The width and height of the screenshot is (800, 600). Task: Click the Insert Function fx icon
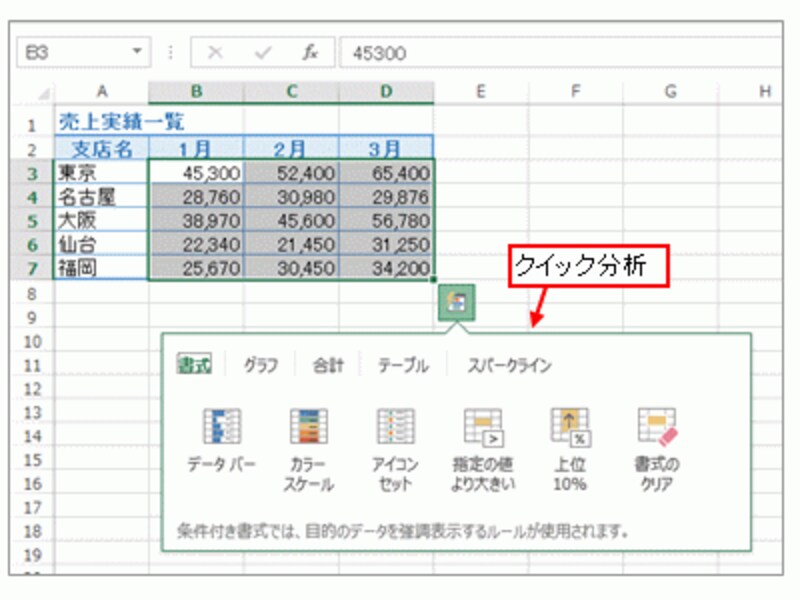(310, 52)
